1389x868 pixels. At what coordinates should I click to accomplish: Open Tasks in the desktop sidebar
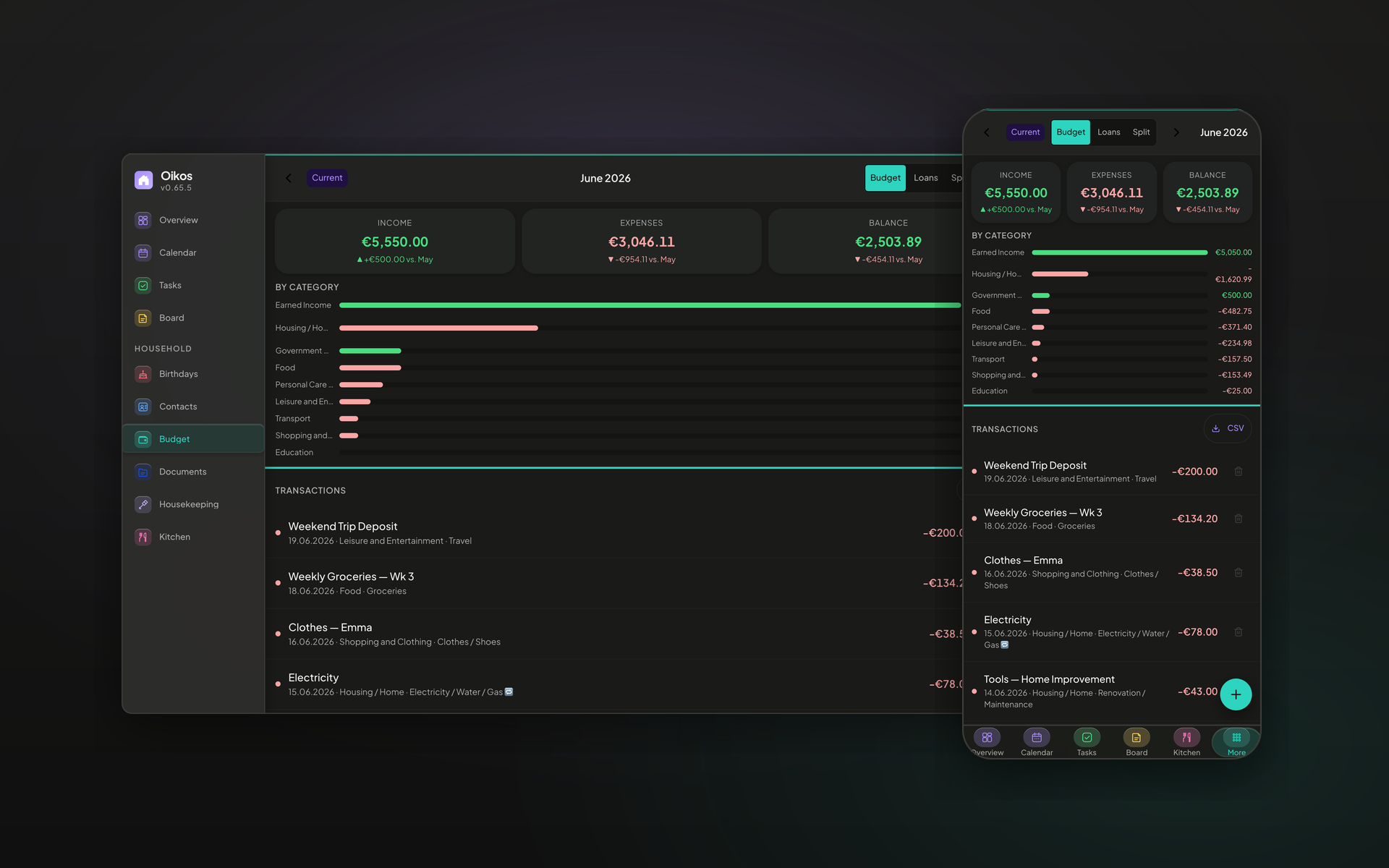point(192,285)
